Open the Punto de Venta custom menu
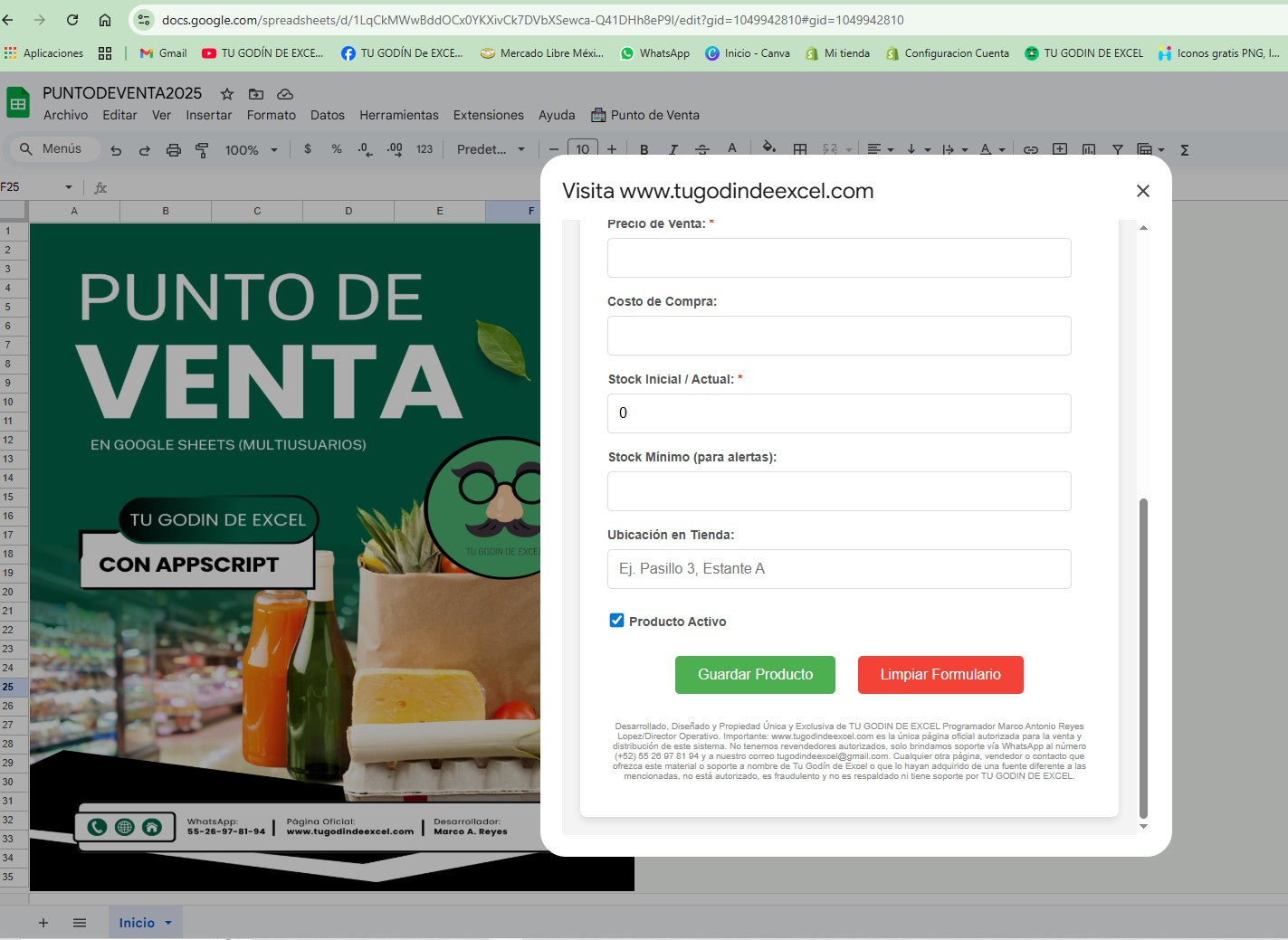The width and height of the screenshot is (1288, 940). point(645,115)
